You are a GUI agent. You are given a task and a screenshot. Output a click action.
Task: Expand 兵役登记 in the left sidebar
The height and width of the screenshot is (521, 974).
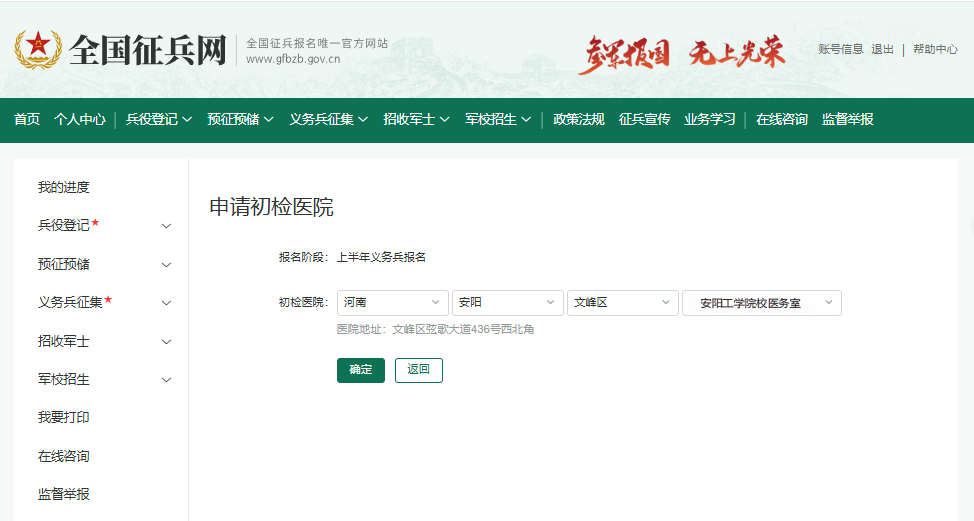[x=166, y=226]
